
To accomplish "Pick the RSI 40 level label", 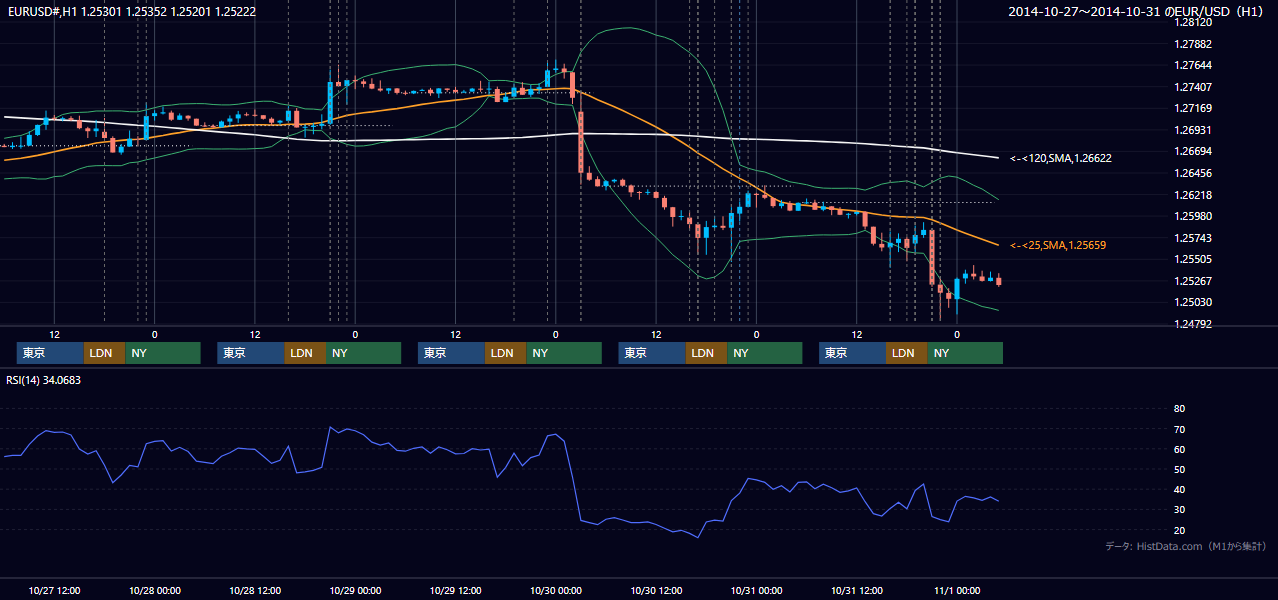I will (1179, 490).
